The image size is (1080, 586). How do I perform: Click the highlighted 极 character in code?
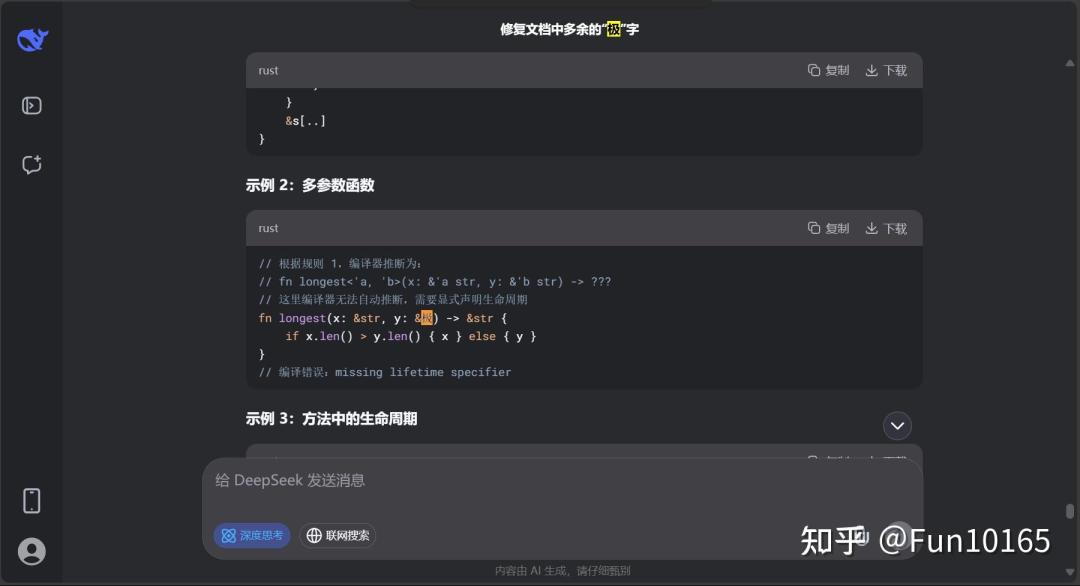[427, 317]
